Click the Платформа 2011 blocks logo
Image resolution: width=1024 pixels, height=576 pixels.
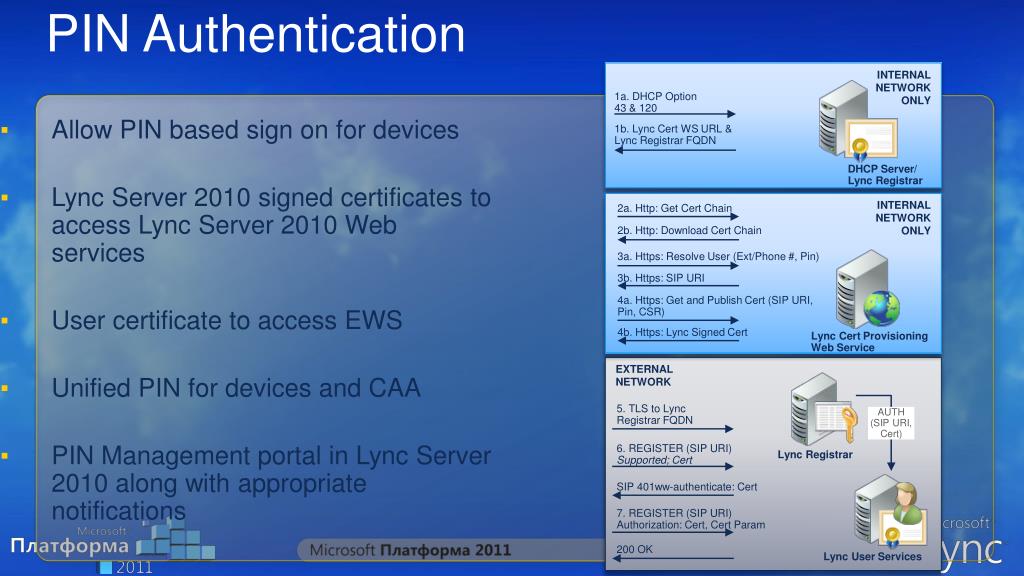[x=175, y=541]
